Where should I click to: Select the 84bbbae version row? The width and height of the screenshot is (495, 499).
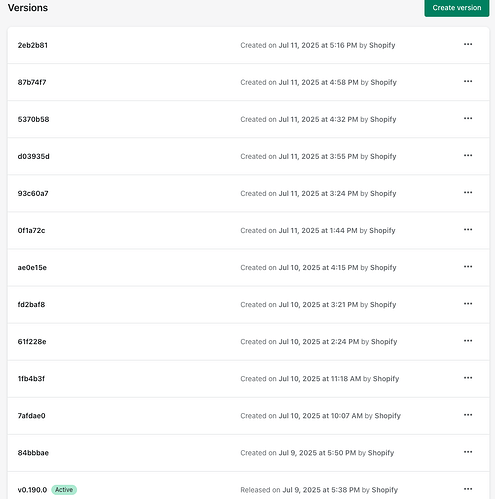tap(248, 453)
